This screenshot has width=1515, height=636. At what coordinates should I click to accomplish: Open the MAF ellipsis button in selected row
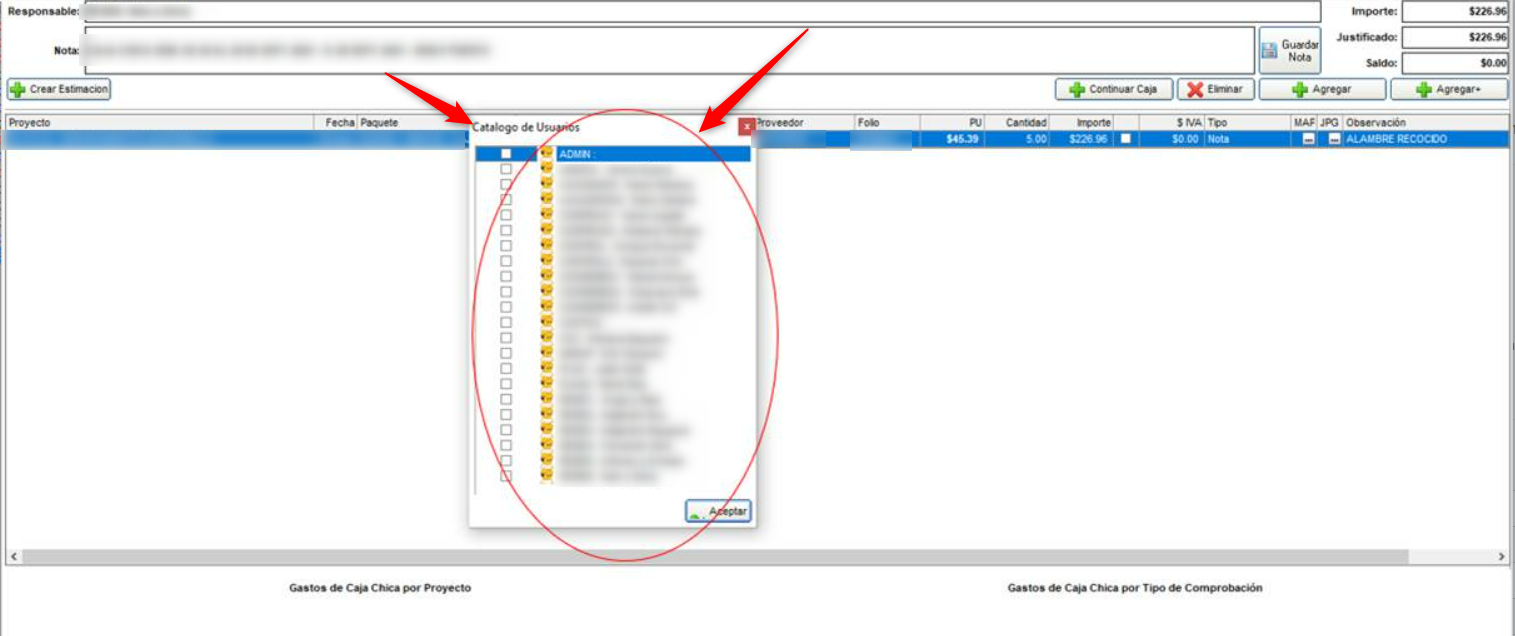1308,140
